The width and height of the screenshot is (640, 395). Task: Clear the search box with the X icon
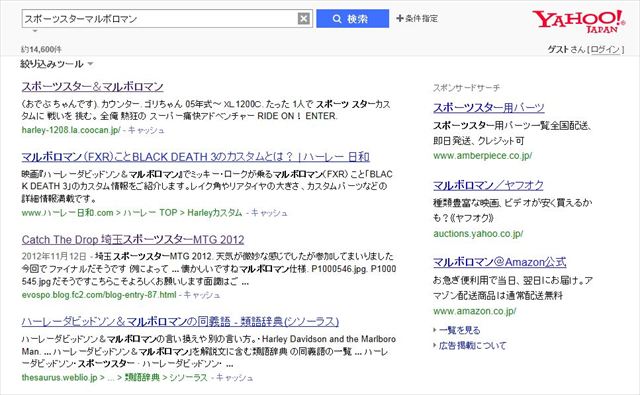pos(303,18)
